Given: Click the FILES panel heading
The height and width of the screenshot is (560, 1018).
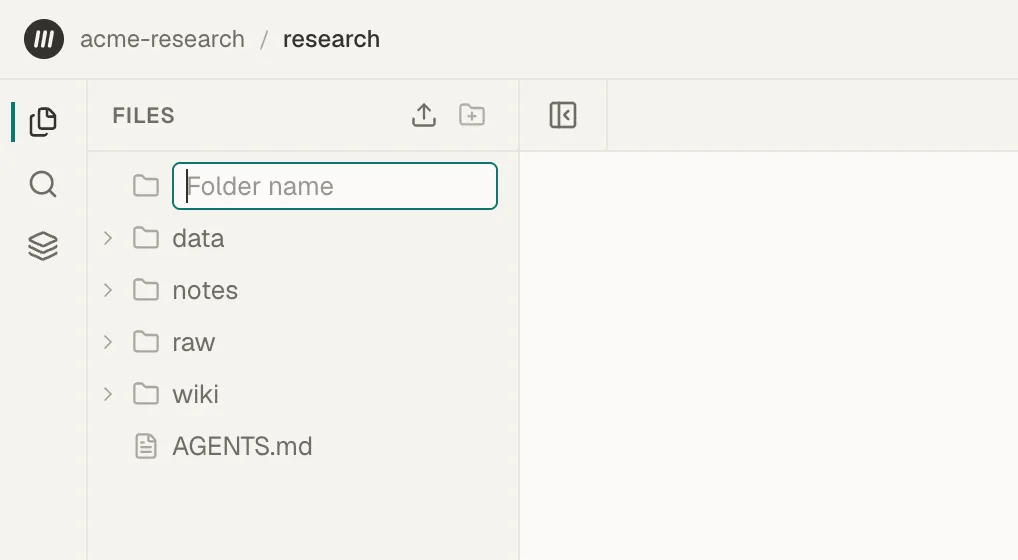Looking at the screenshot, I should point(143,116).
